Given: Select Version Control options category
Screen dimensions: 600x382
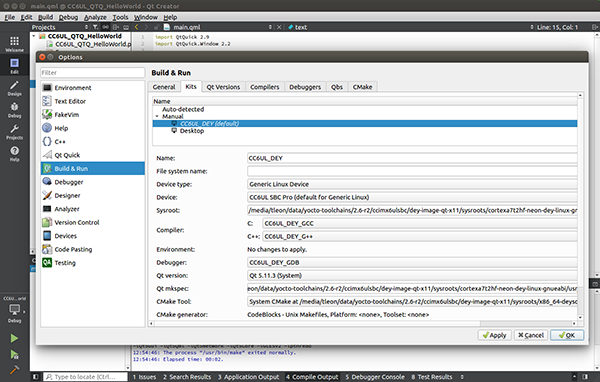Looking at the screenshot, I should [93, 222].
